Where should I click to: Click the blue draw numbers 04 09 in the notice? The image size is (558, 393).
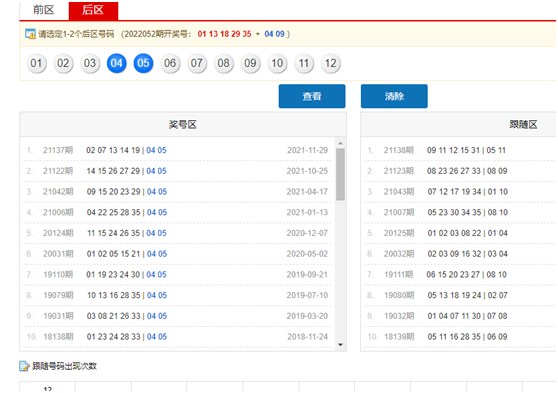click(274, 34)
